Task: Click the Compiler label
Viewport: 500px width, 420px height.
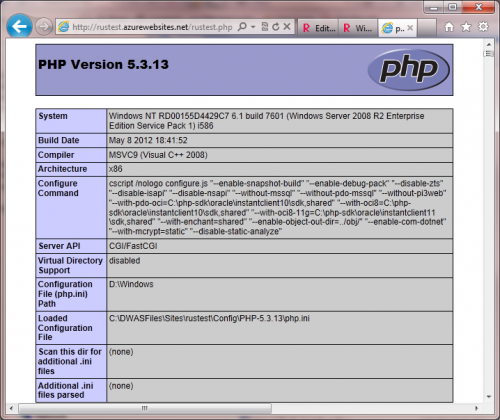Action: (56, 155)
